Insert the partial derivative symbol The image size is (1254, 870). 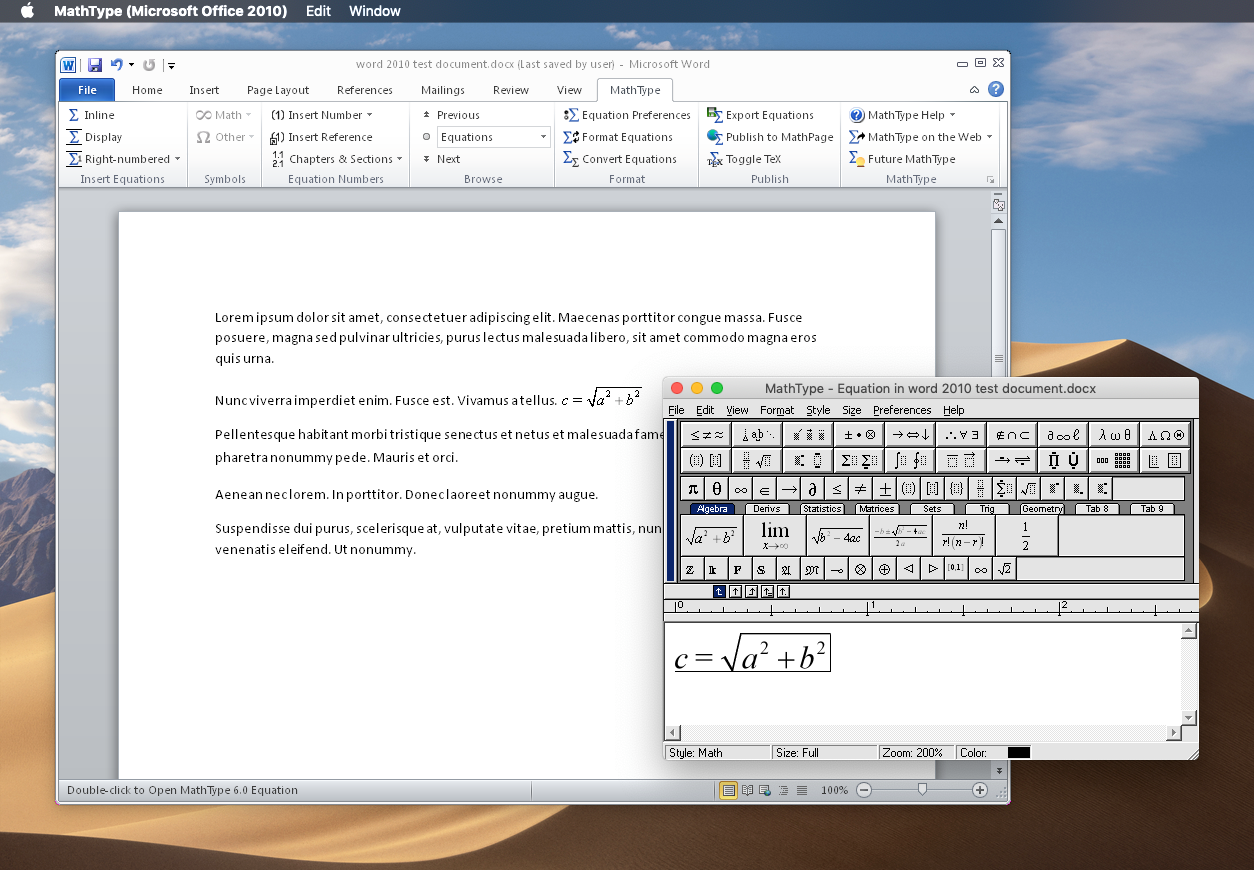point(812,488)
